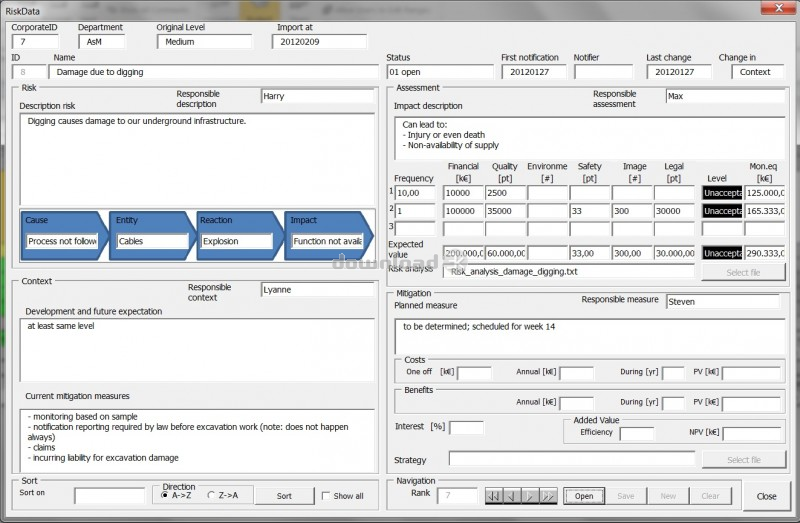
Task: Click the row 2 Image field '300'
Action: click(x=632, y=211)
